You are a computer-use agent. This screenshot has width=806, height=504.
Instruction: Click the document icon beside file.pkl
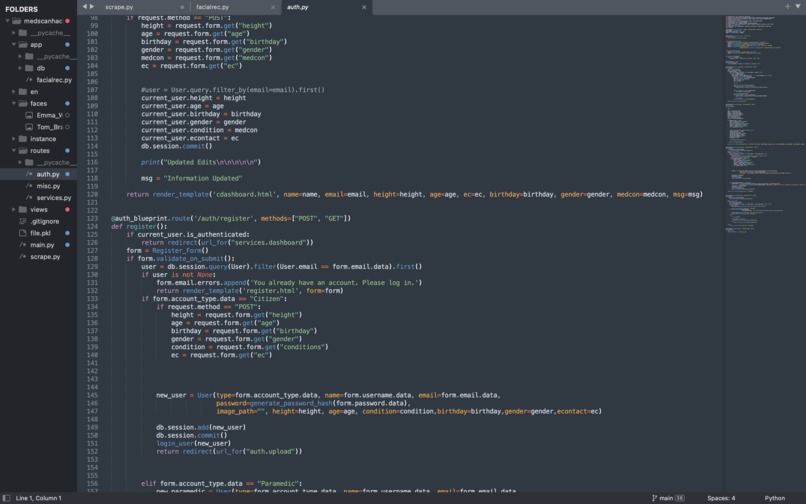point(23,233)
